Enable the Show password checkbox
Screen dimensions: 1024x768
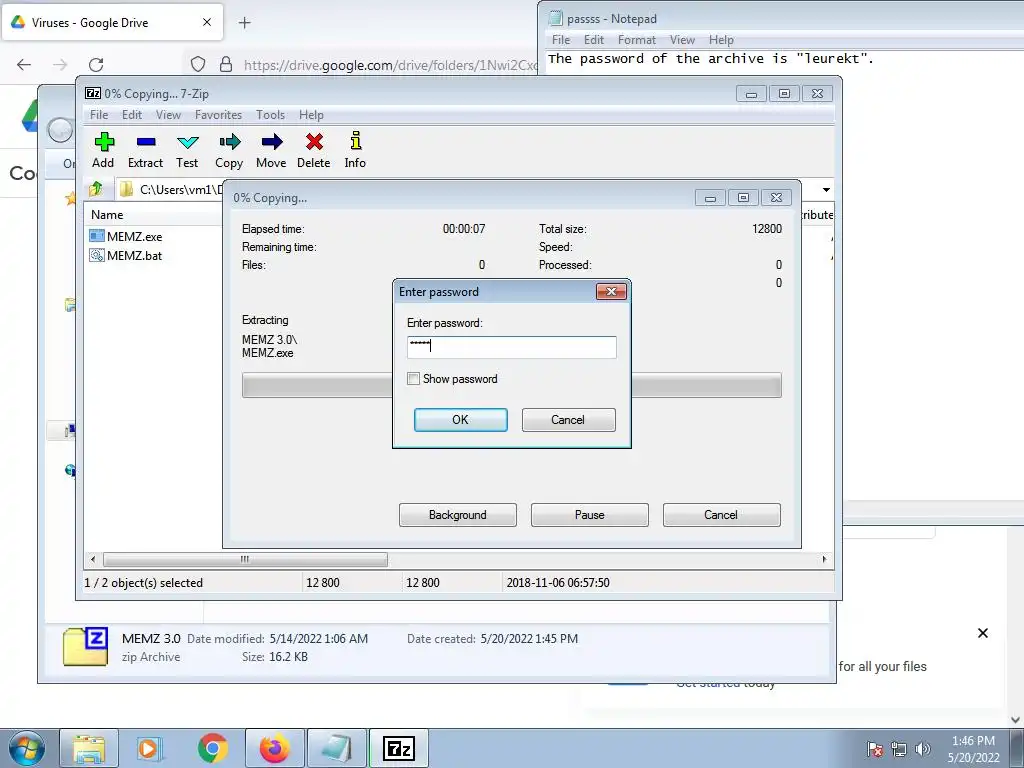coord(413,379)
